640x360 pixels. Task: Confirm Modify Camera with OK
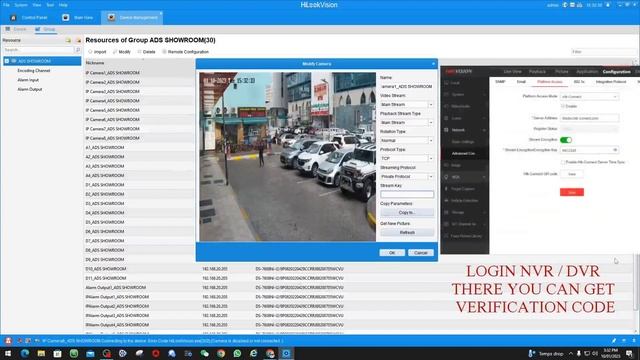[x=392, y=253]
